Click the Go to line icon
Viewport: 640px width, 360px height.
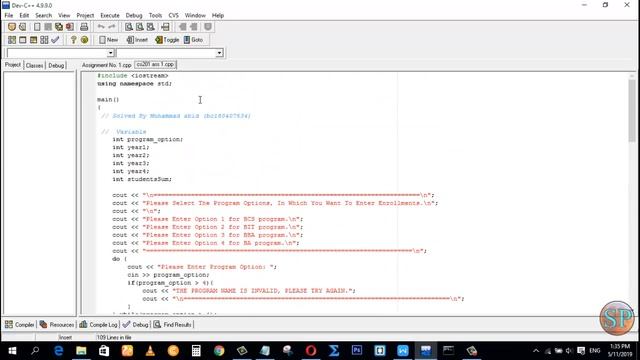point(165,27)
